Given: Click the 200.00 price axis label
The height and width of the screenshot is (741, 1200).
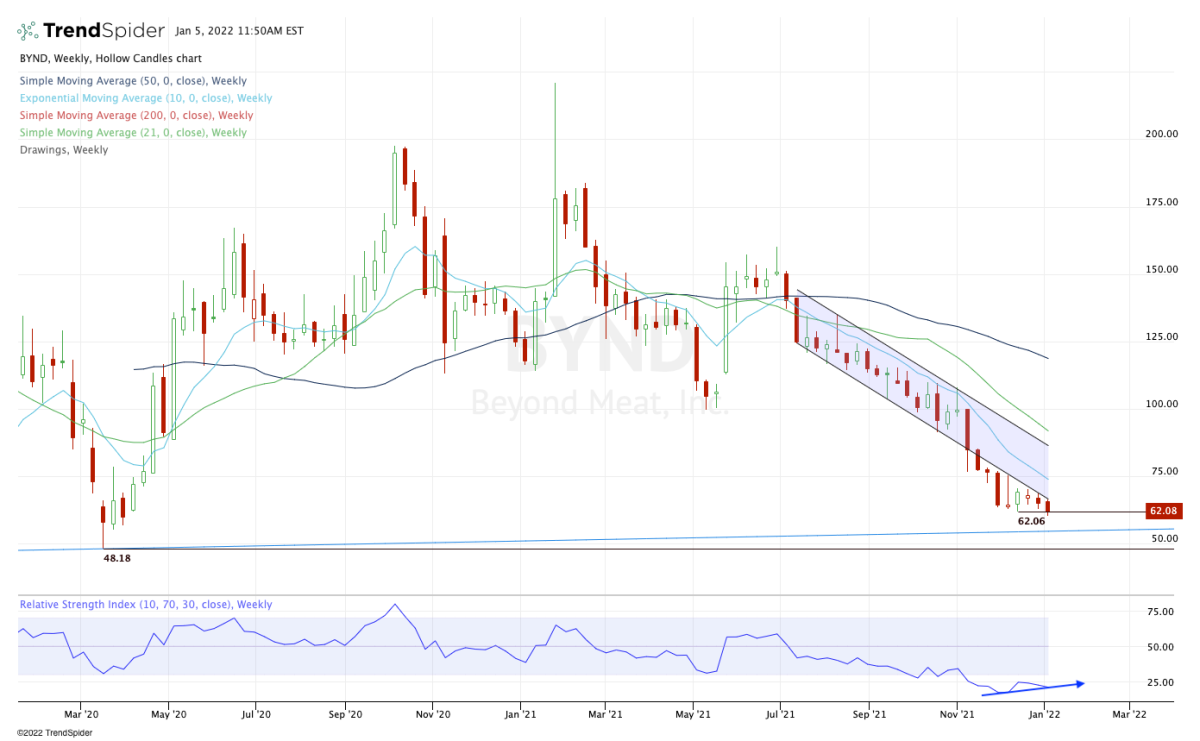Looking at the screenshot, I should click(1163, 134).
